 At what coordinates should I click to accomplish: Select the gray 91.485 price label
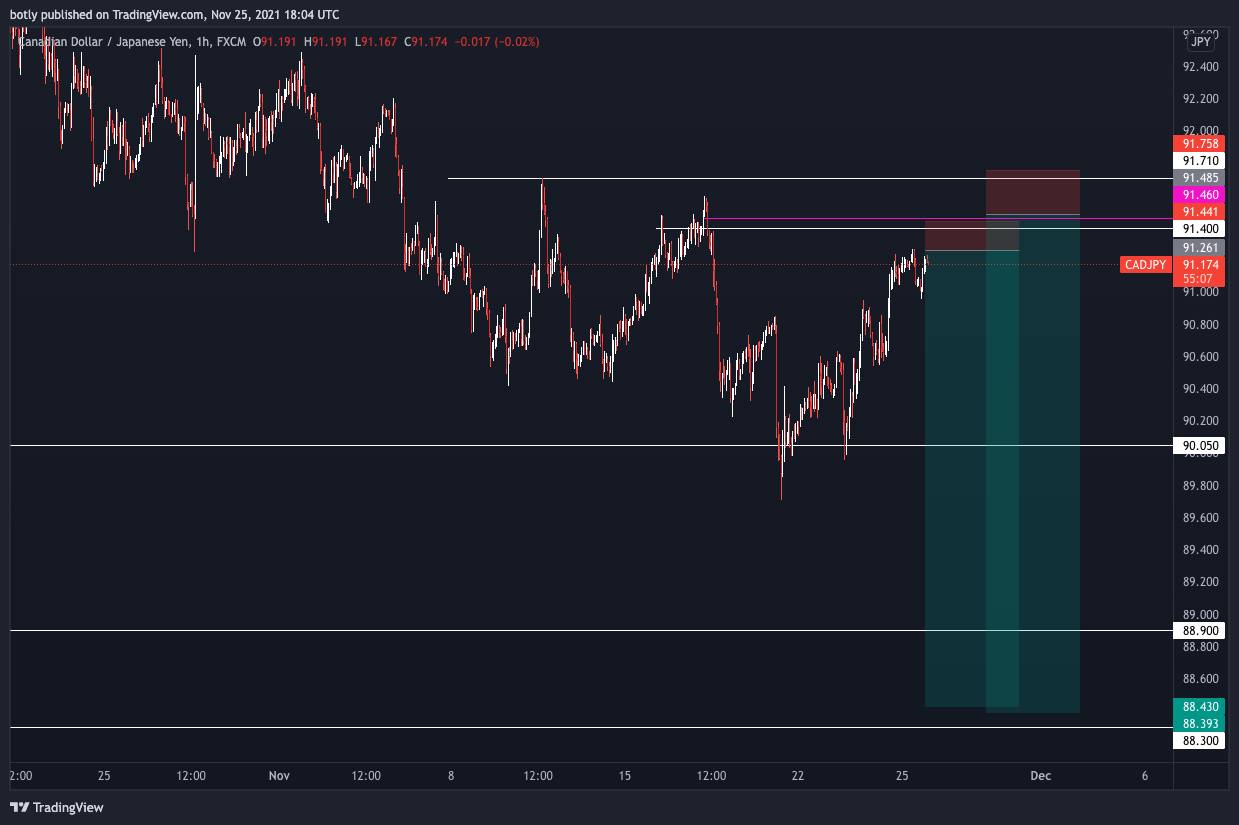pyautogui.click(x=1200, y=177)
